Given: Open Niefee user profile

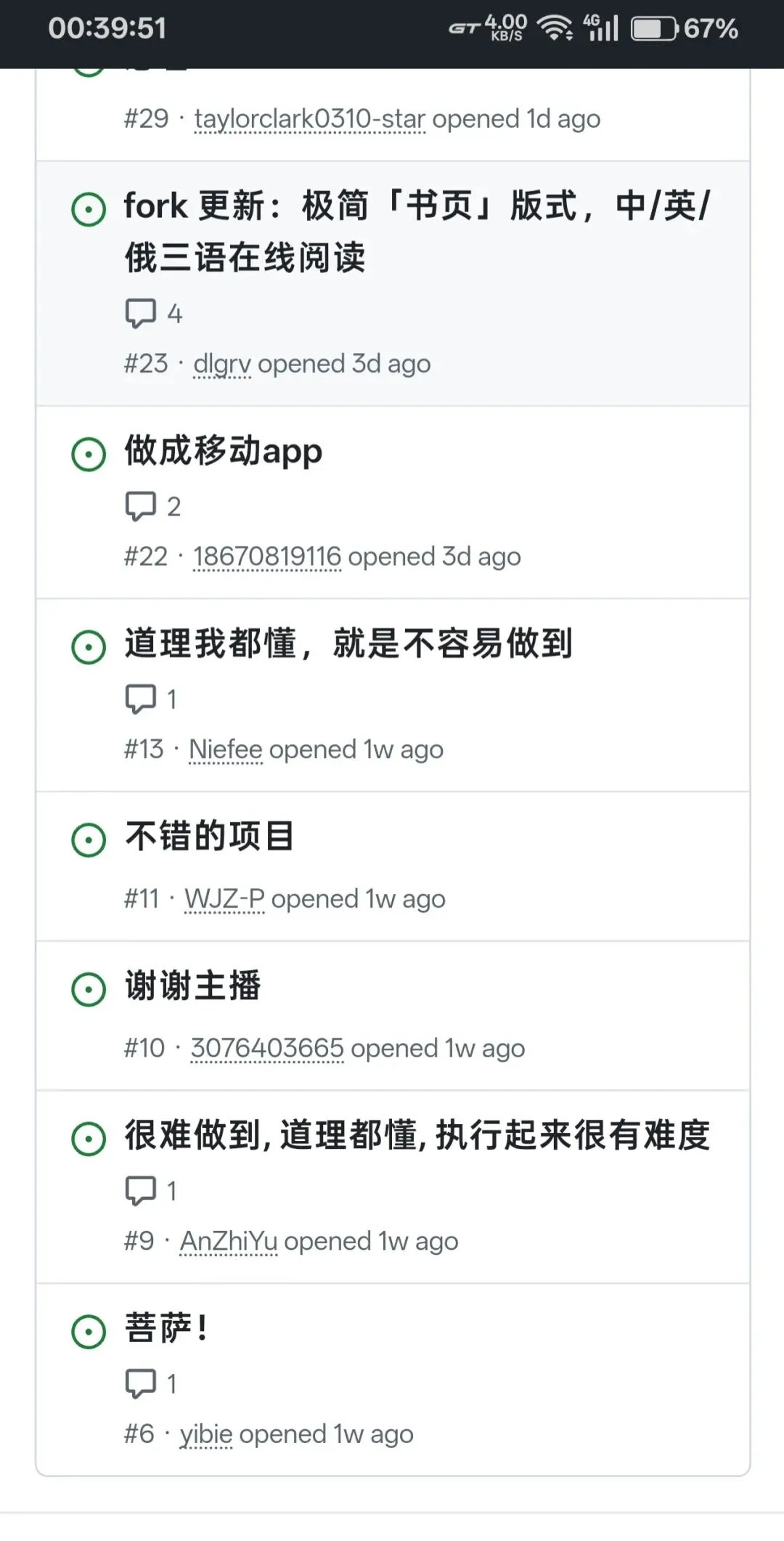Looking at the screenshot, I should pyautogui.click(x=226, y=749).
